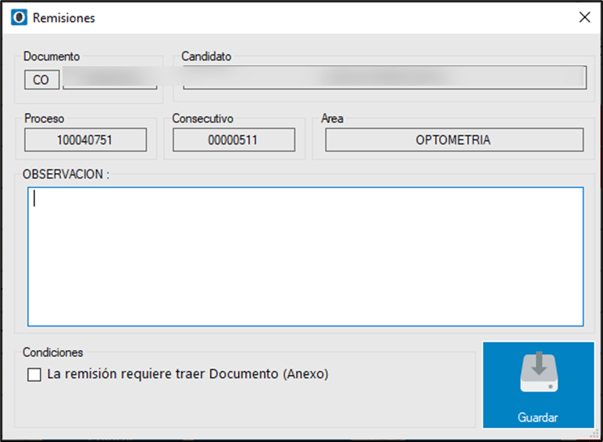Click the Consecutivo group label
Image resolution: width=603 pixels, height=442 pixels.
(x=203, y=118)
